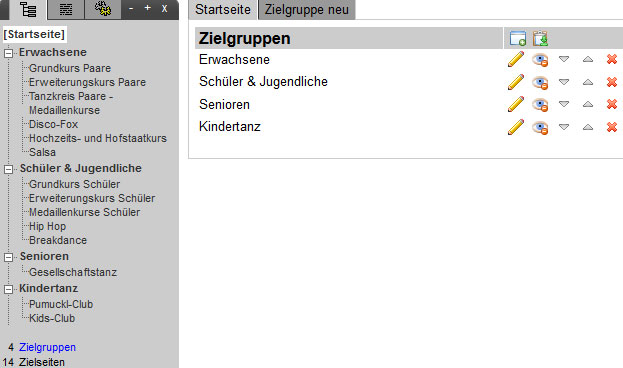Toggle visibility eye for Senioren
The width and height of the screenshot is (623, 368).
tap(540, 105)
